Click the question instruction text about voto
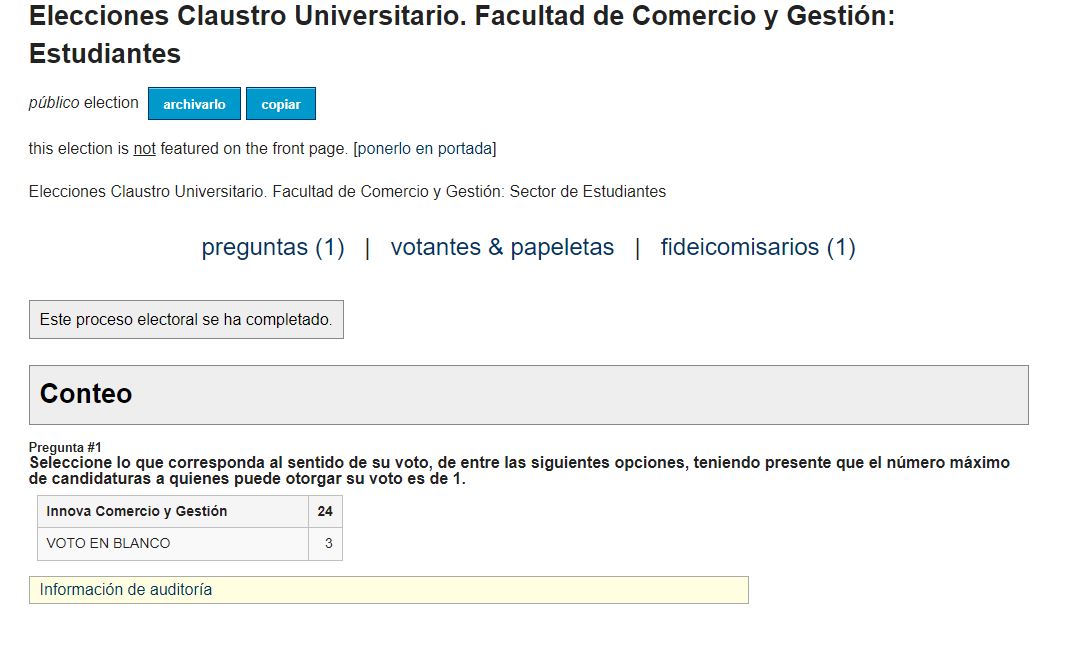Viewport: 1076px width, 645px height. 519,471
